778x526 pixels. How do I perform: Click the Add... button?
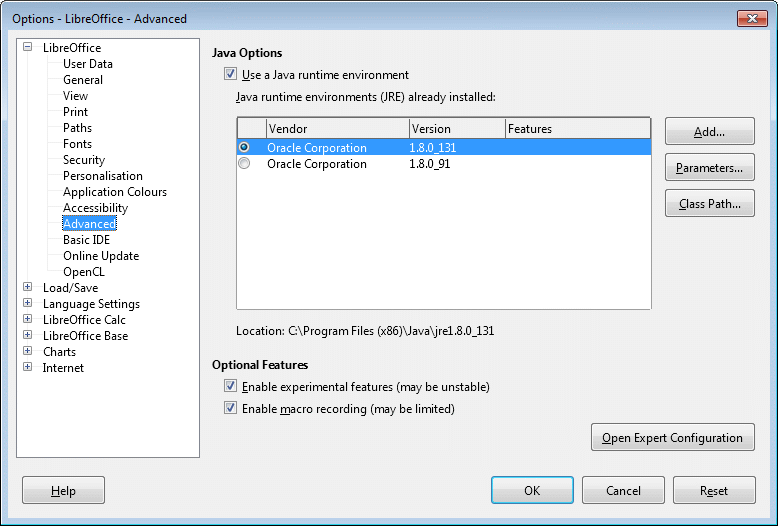pyautogui.click(x=710, y=132)
